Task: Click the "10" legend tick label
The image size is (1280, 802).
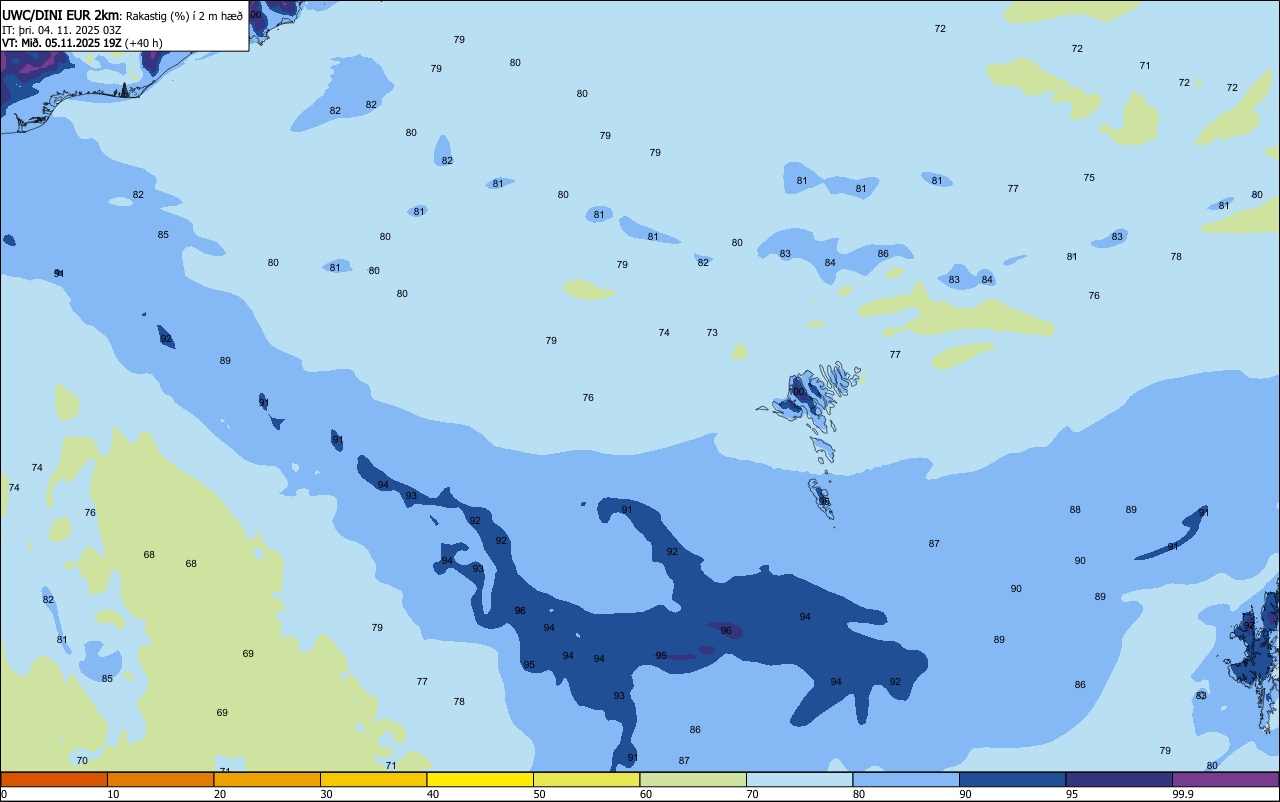Action: pos(114,794)
